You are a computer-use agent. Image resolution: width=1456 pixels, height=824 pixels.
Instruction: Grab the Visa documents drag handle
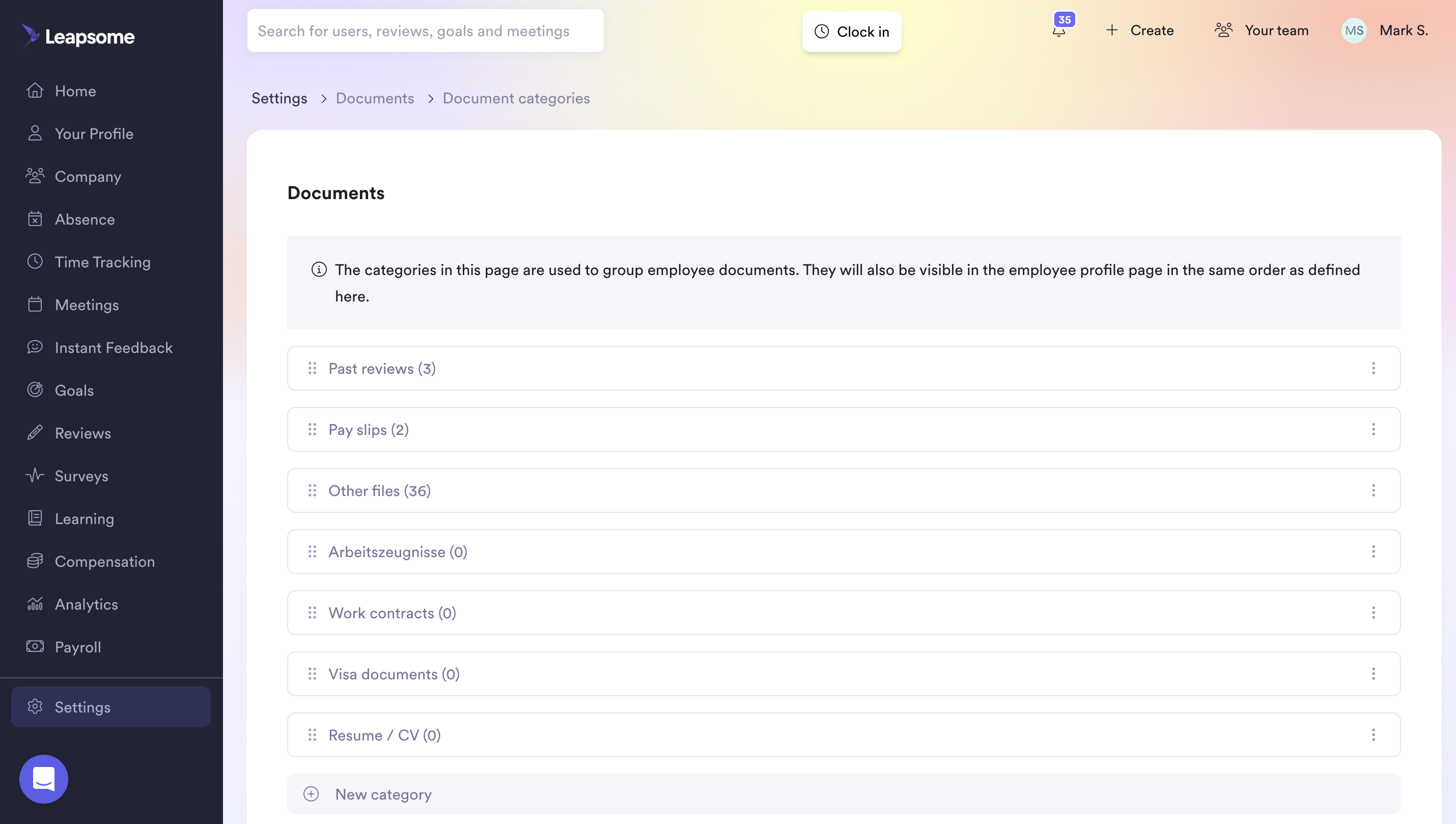coord(312,674)
